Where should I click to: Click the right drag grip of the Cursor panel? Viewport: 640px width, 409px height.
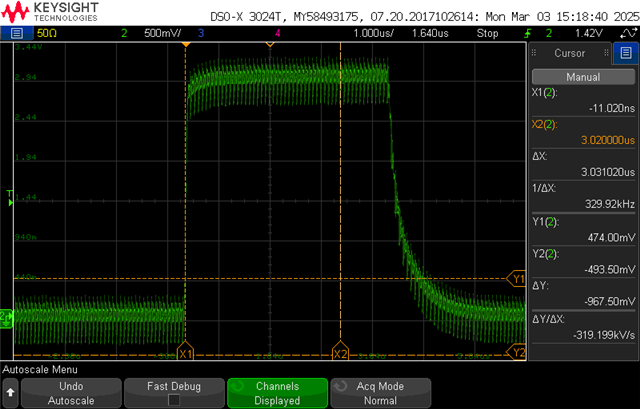[x=606, y=53]
